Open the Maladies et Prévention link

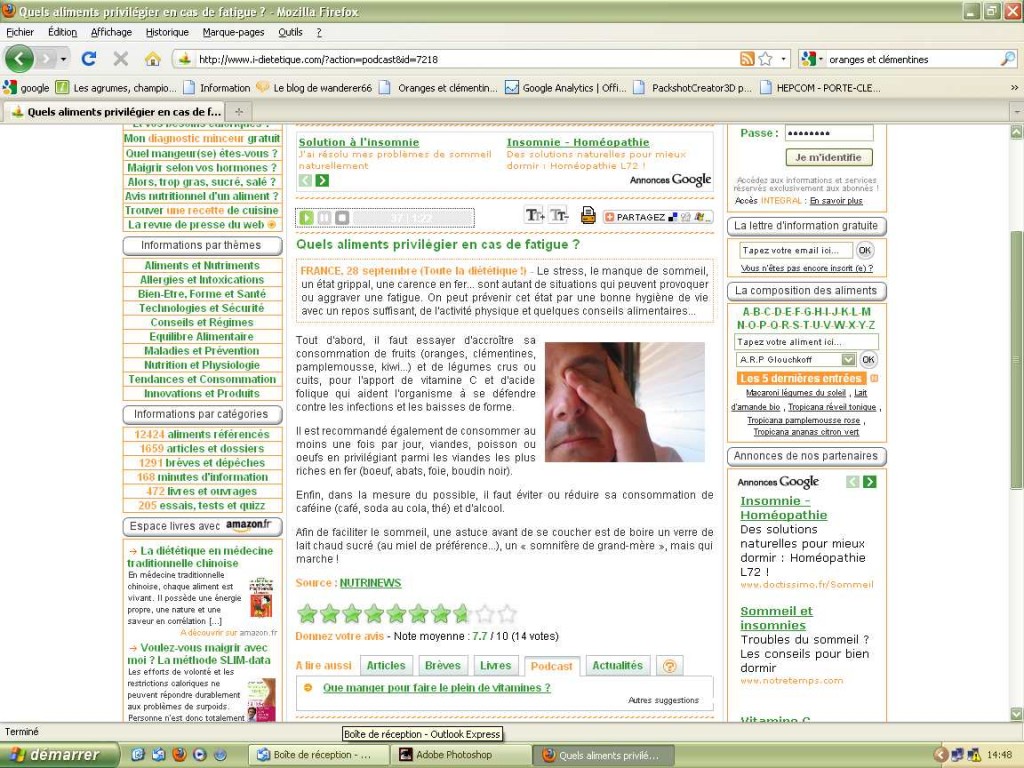click(x=202, y=351)
